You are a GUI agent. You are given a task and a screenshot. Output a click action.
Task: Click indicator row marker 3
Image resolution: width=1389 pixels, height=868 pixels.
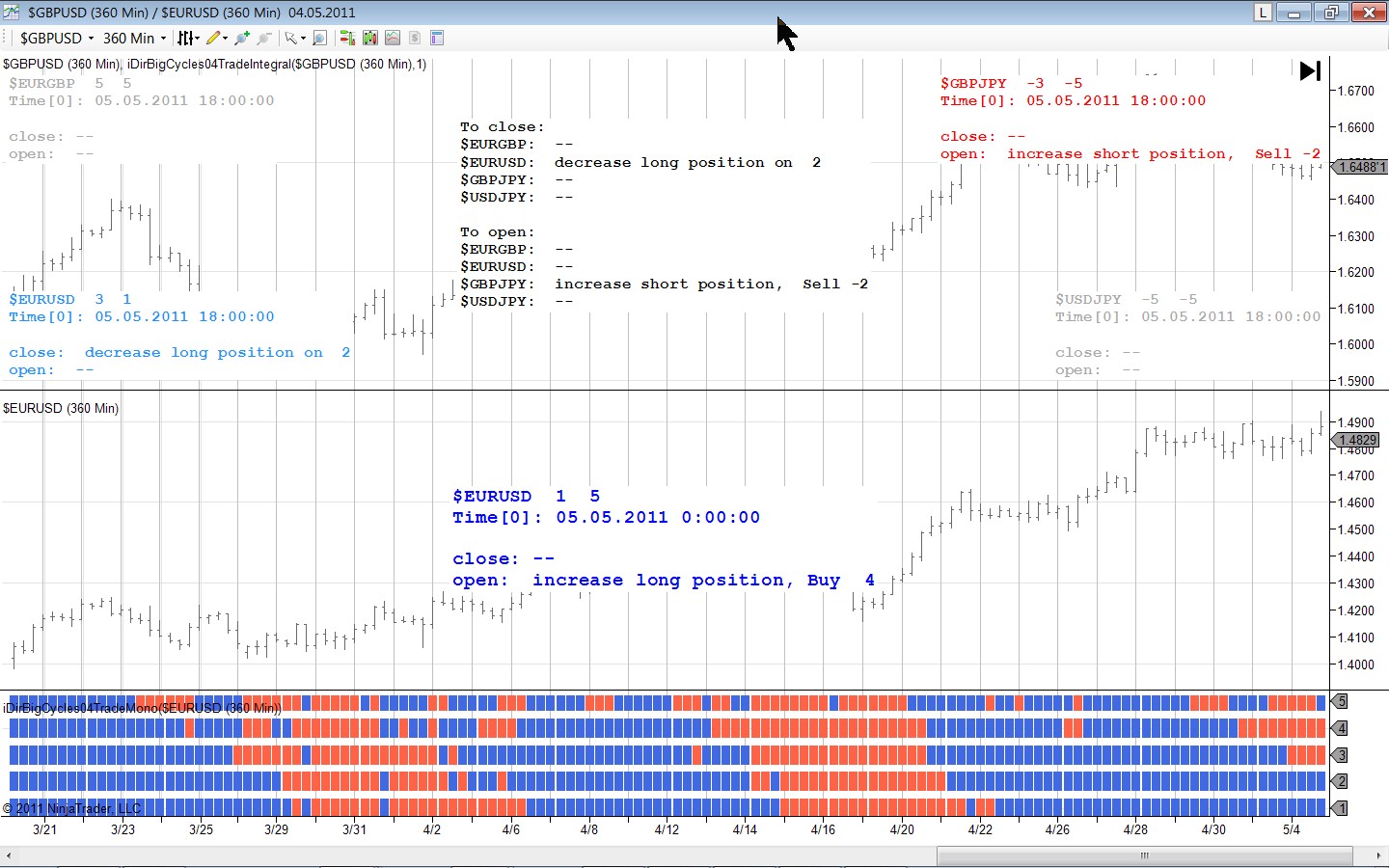pyautogui.click(x=1341, y=755)
